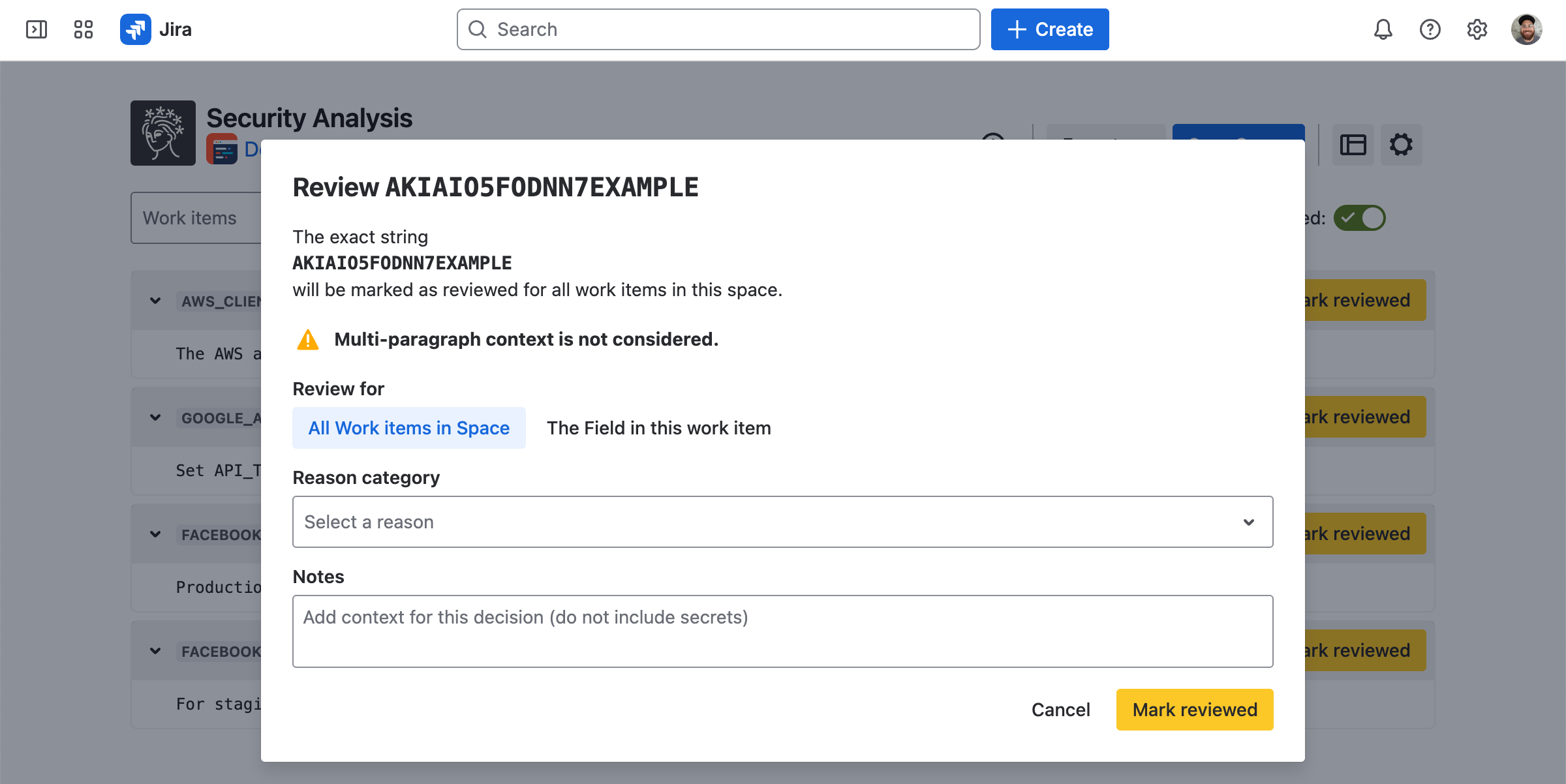Viewport: 1566px width, 784px height.
Task: Click the yellow Mark reviewed dialog button
Action: 1194,710
